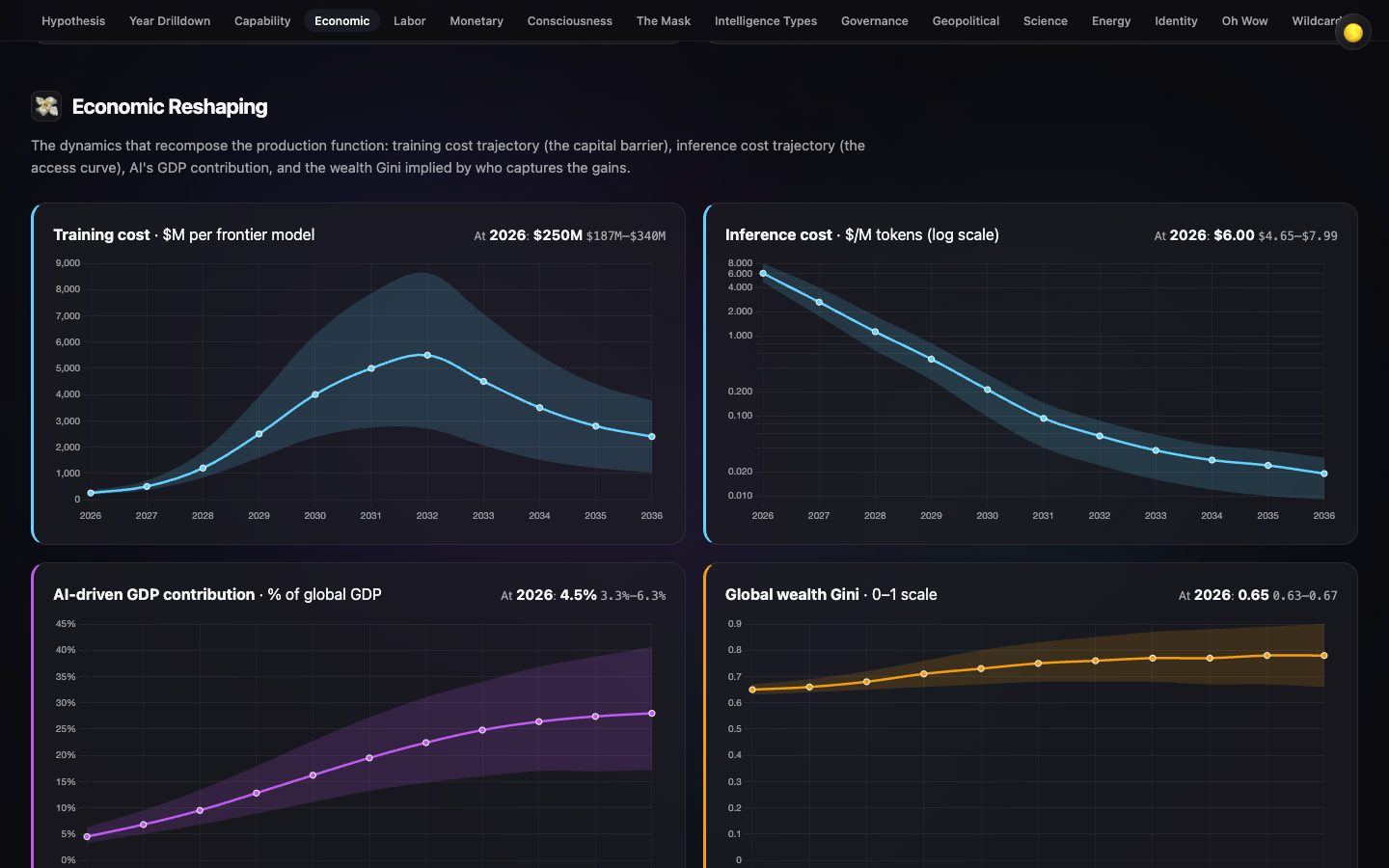Screen dimensions: 1389x868
Task: Toggle the yellow theme button
Action: (1352, 32)
